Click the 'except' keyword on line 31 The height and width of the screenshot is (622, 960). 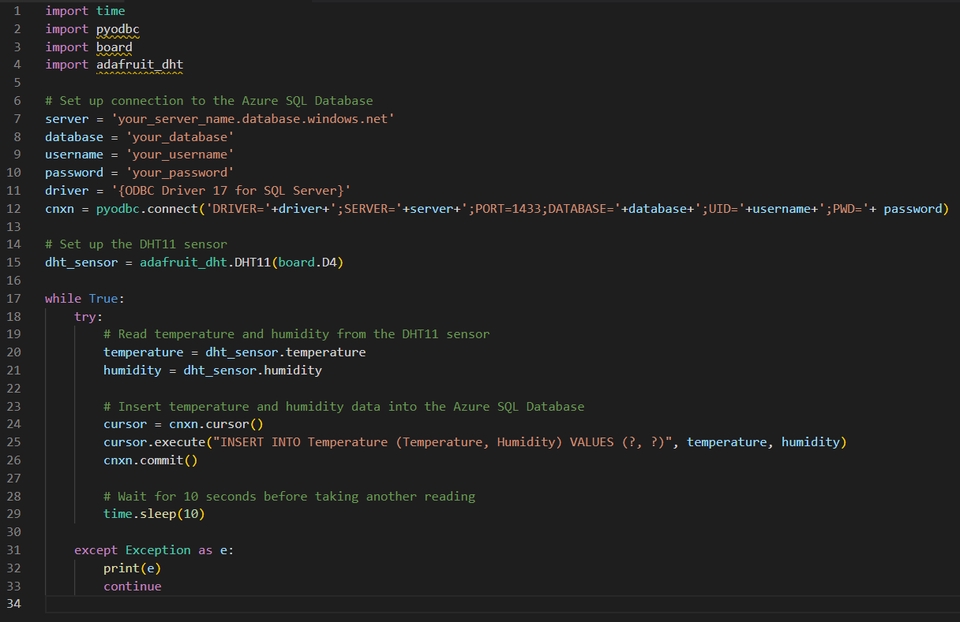click(x=96, y=550)
